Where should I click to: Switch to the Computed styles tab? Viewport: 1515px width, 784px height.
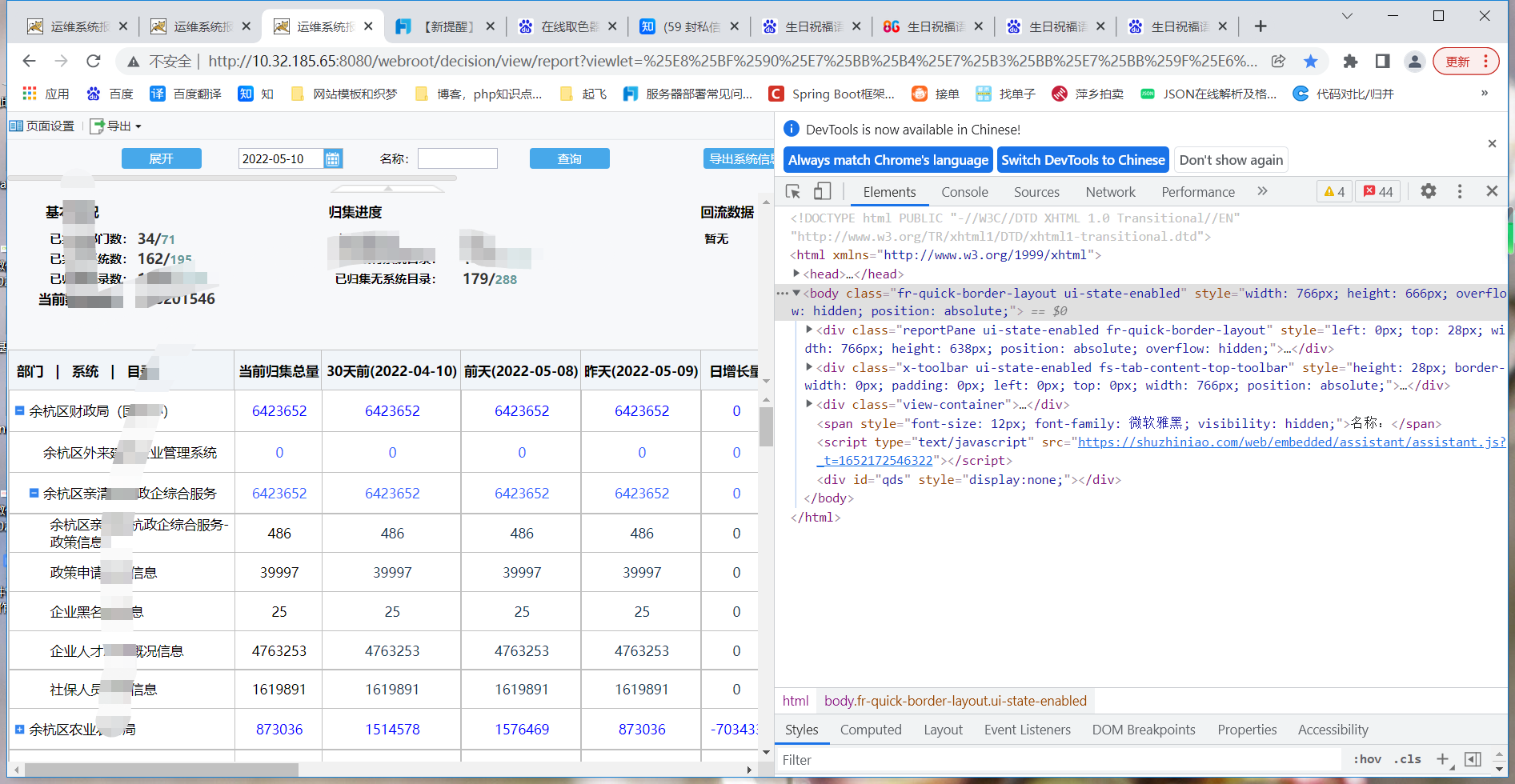point(871,730)
